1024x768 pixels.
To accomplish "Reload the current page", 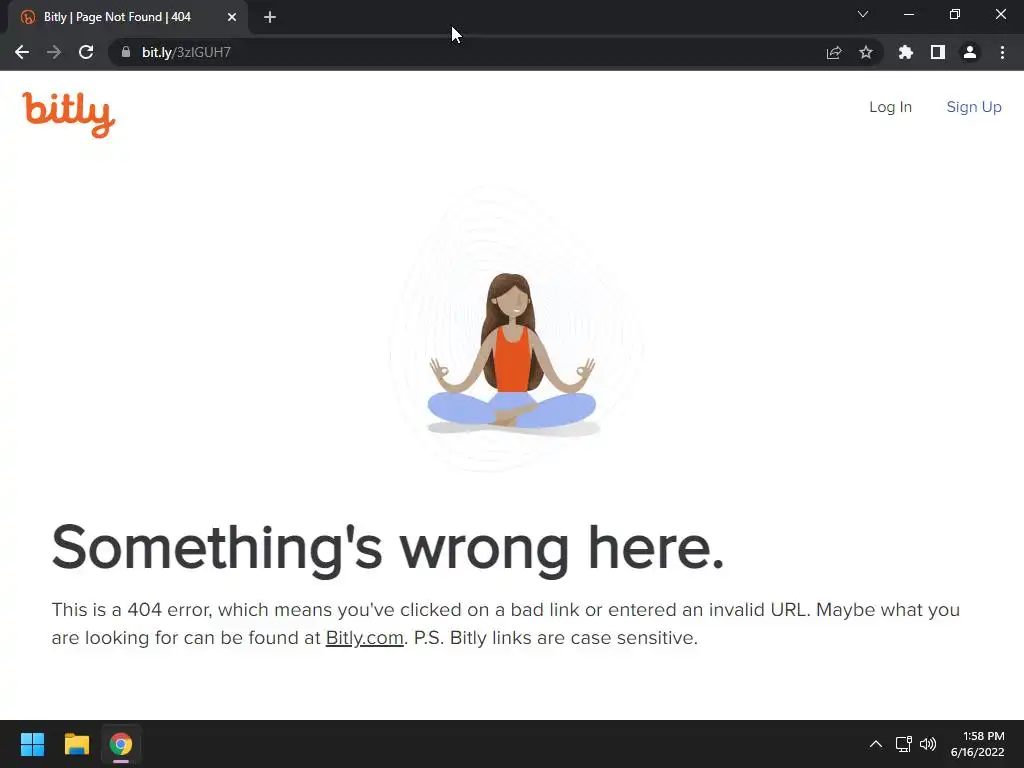I will tap(86, 52).
